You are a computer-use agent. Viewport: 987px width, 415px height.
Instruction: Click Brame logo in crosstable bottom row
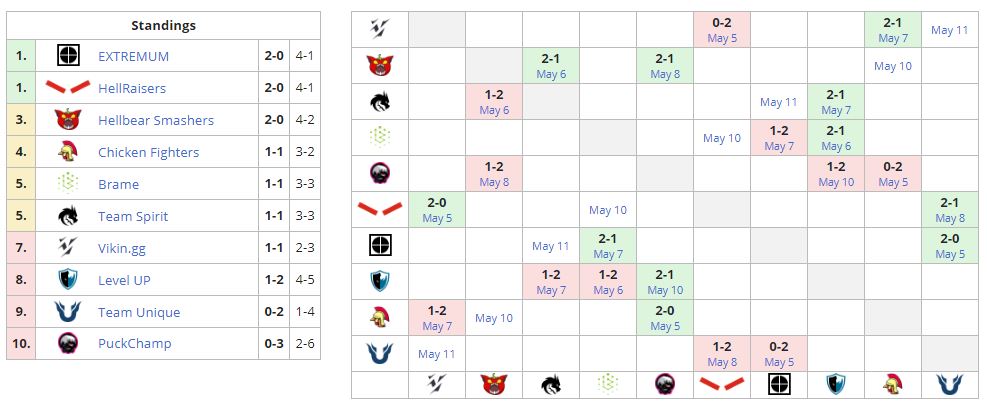[x=607, y=384]
